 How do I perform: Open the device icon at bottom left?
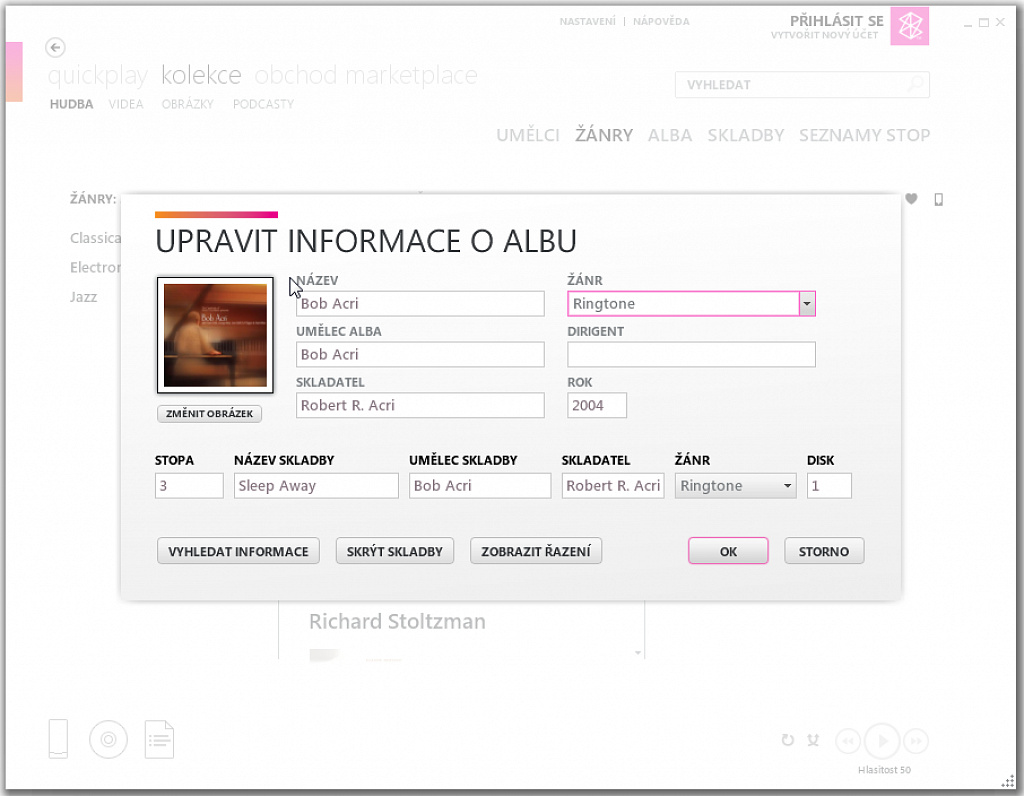click(x=58, y=739)
